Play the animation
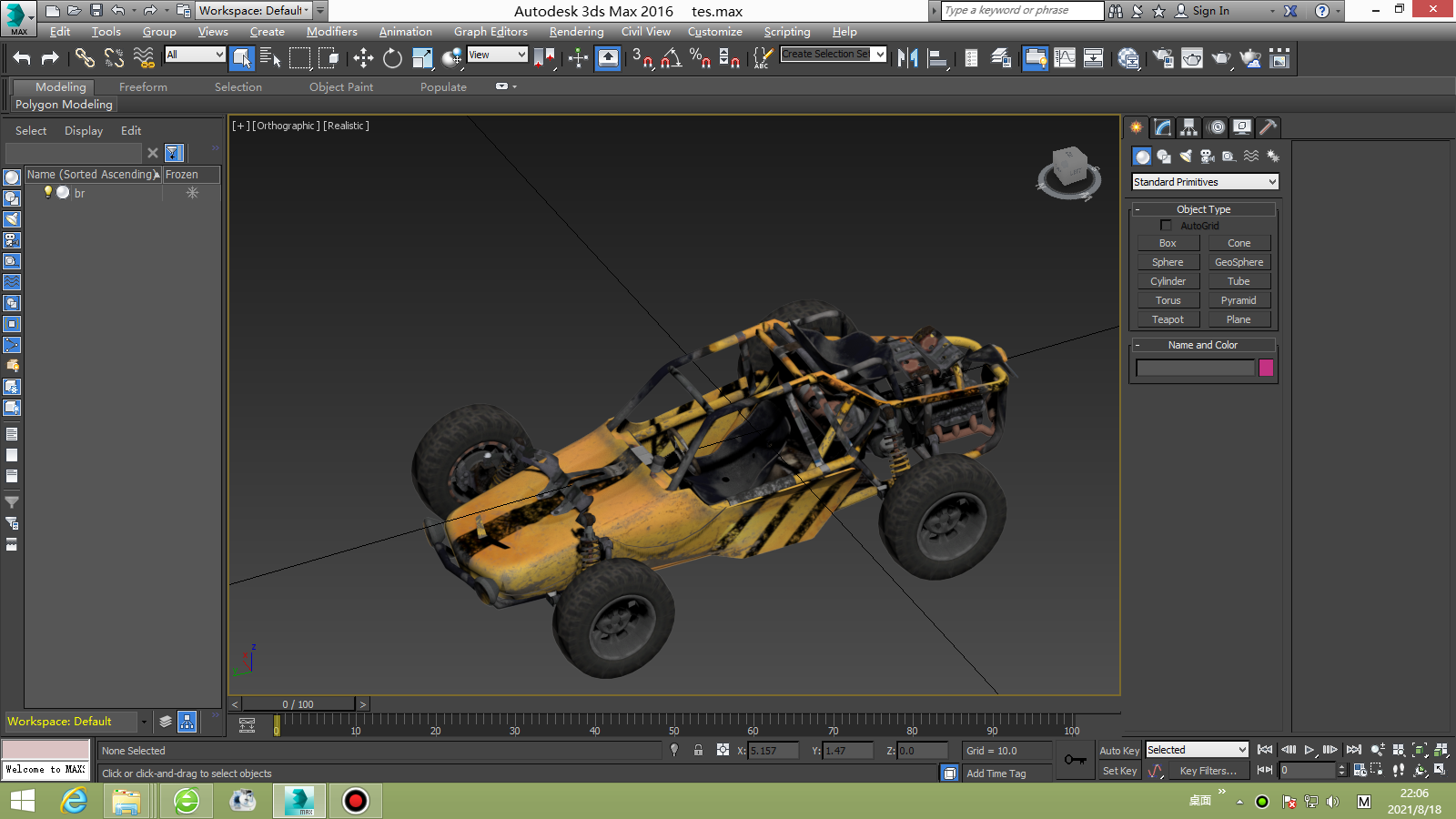 1309,750
